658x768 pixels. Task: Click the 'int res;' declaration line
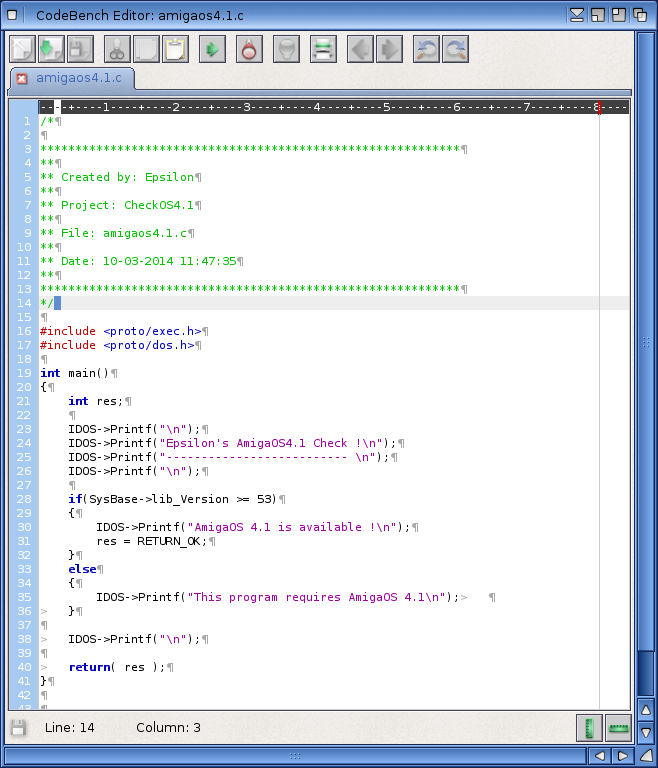(x=96, y=401)
